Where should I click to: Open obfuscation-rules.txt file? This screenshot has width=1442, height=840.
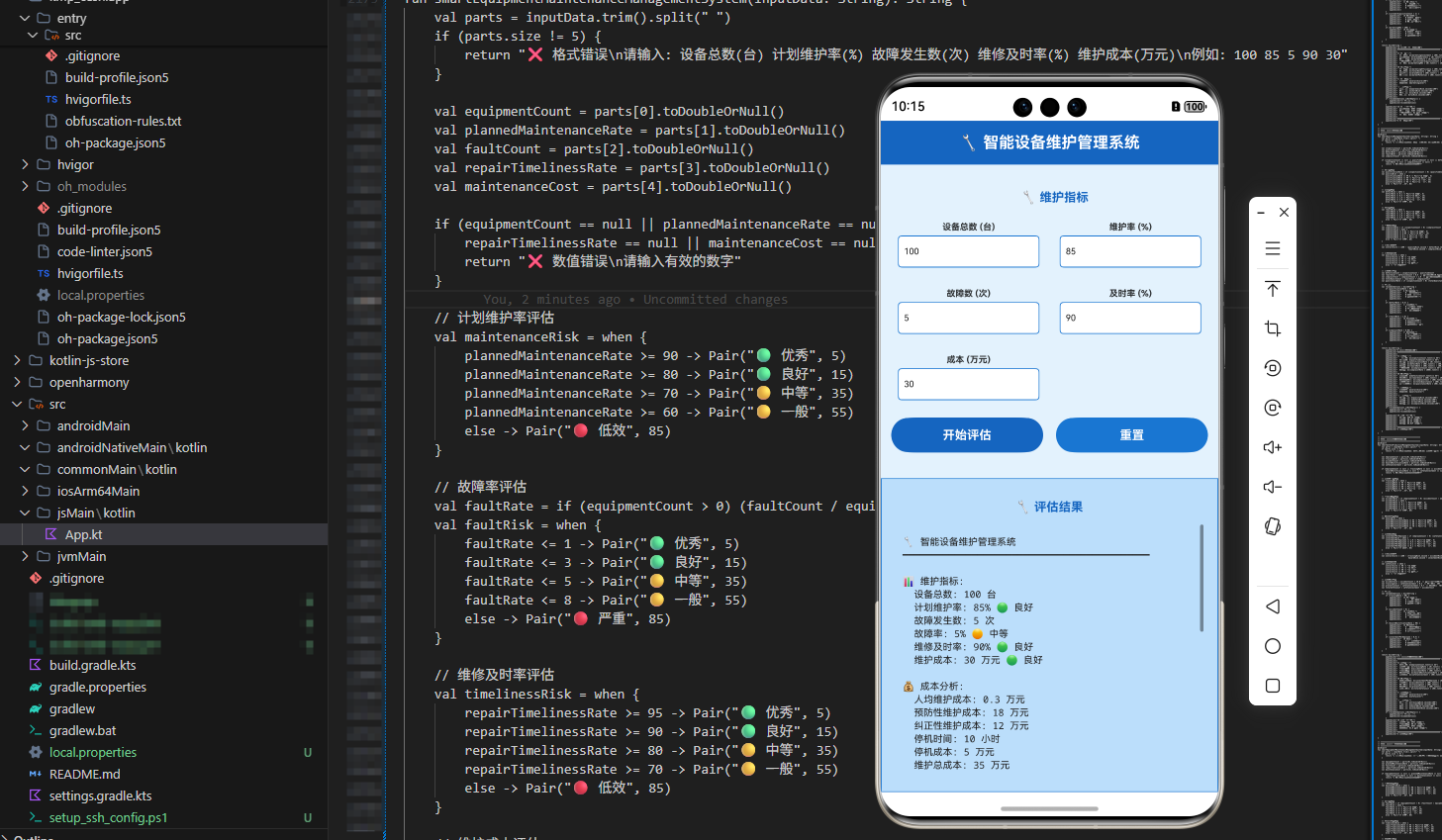coord(124,121)
